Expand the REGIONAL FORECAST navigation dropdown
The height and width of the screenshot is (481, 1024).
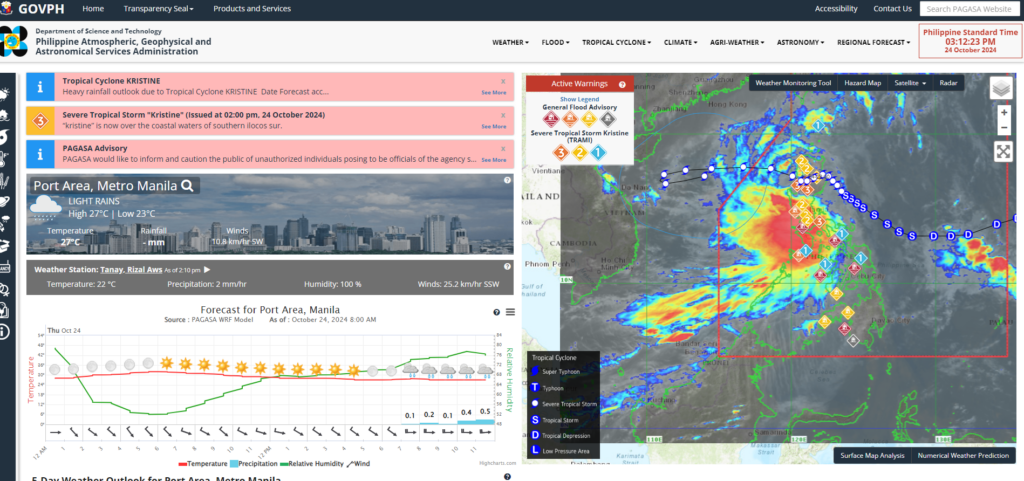(x=873, y=42)
